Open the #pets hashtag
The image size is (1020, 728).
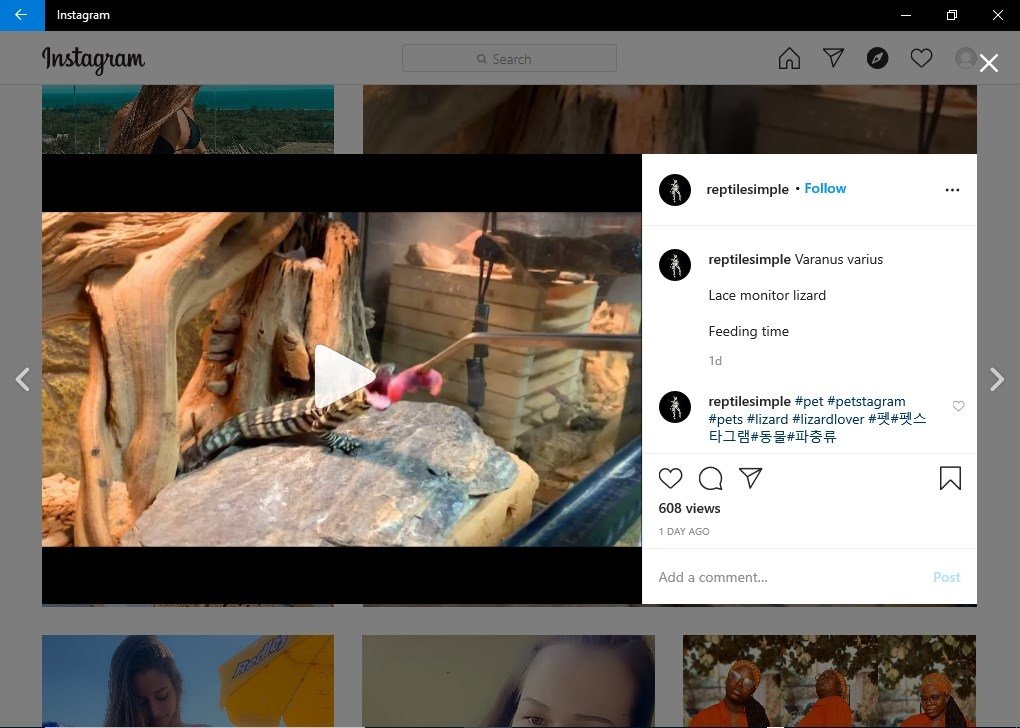[x=725, y=419]
